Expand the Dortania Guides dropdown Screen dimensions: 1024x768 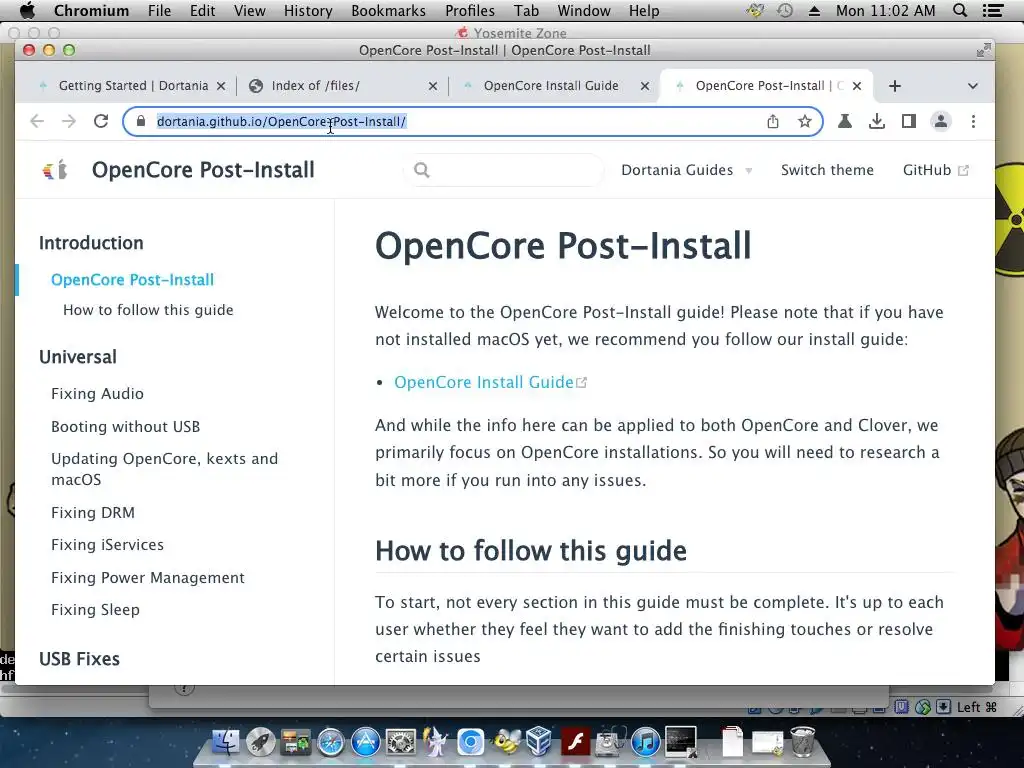click(x=686, y=170)
